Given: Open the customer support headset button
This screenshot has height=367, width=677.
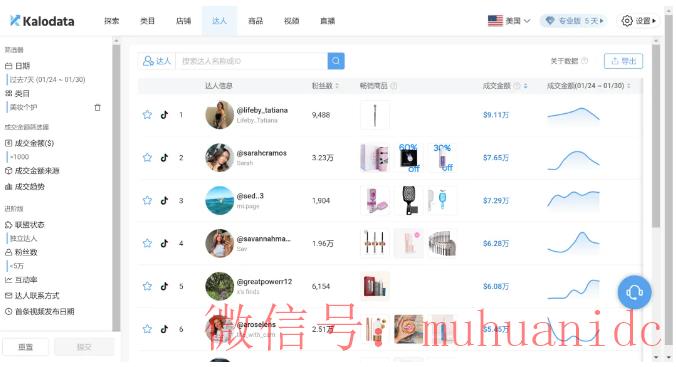Looking at the screenshot, I should (634, 292).
